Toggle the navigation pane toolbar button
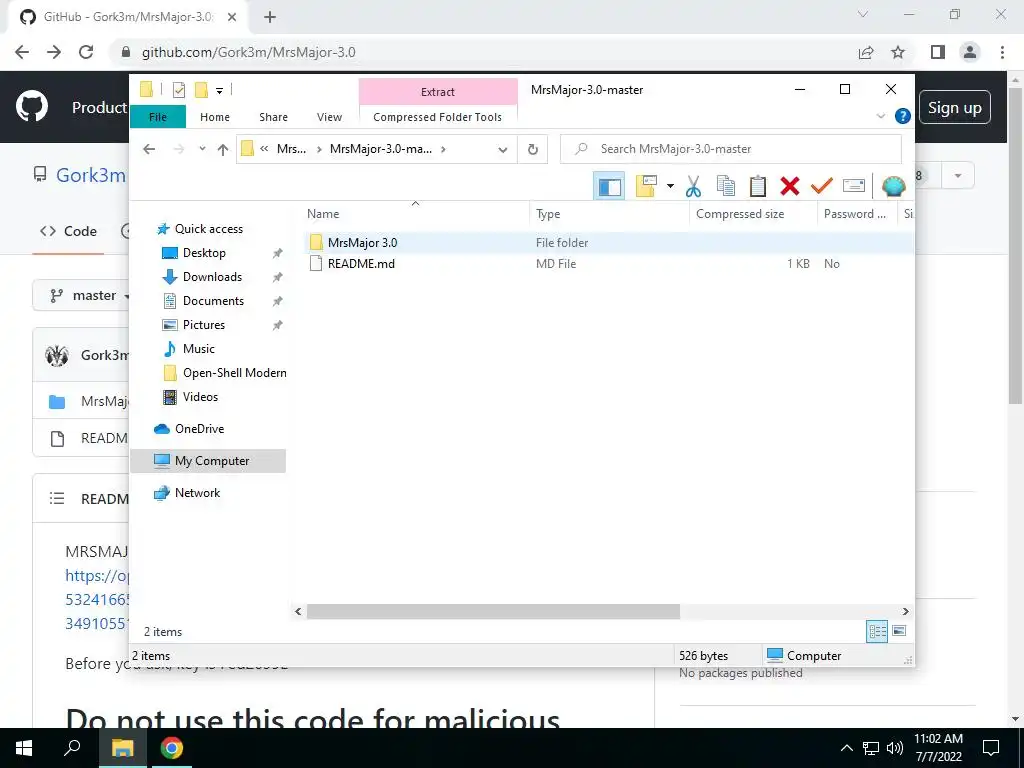 pos(609,187)
